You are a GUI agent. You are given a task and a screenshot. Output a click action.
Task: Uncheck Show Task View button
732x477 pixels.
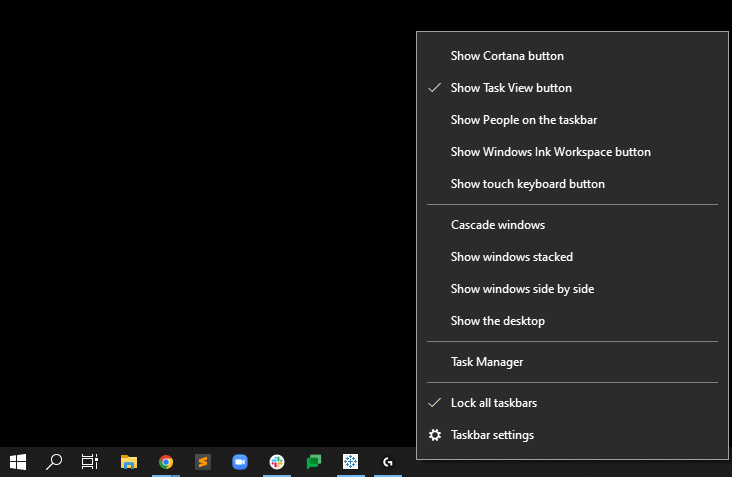pyautogui.click(x=572, y=88)
